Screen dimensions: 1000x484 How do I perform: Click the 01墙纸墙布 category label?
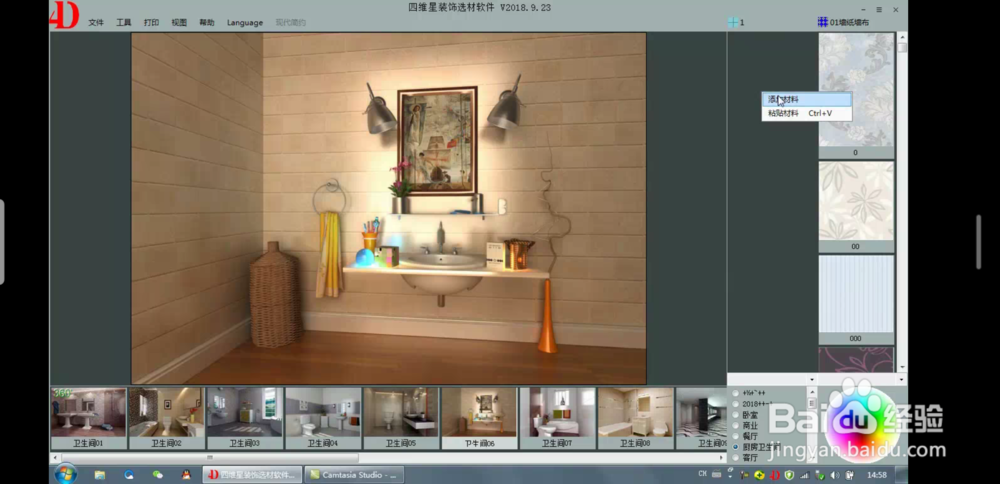pos(849,22)
